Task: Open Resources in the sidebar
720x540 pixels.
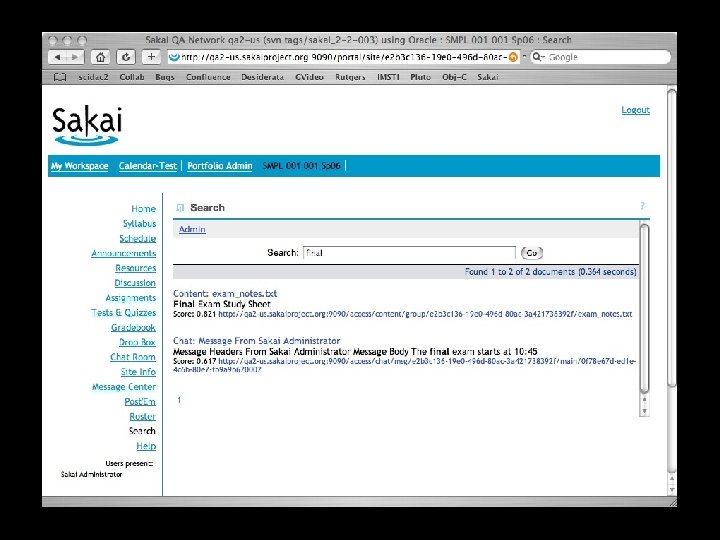Action: [135, 268]
